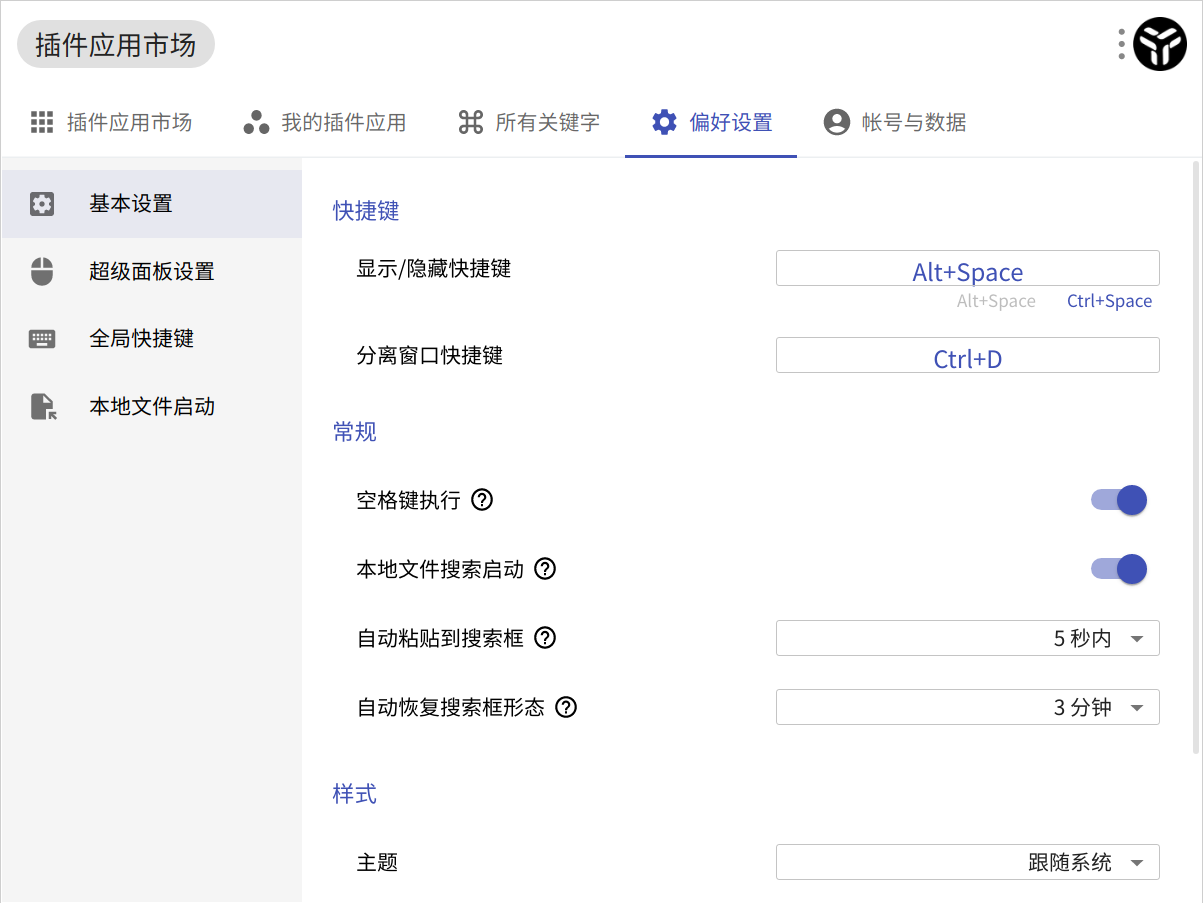The width and height of the screenshot is (1203, 903).
Task: Open 超级面板设置 via its mouse icon
Action: [x=42, y=271]
